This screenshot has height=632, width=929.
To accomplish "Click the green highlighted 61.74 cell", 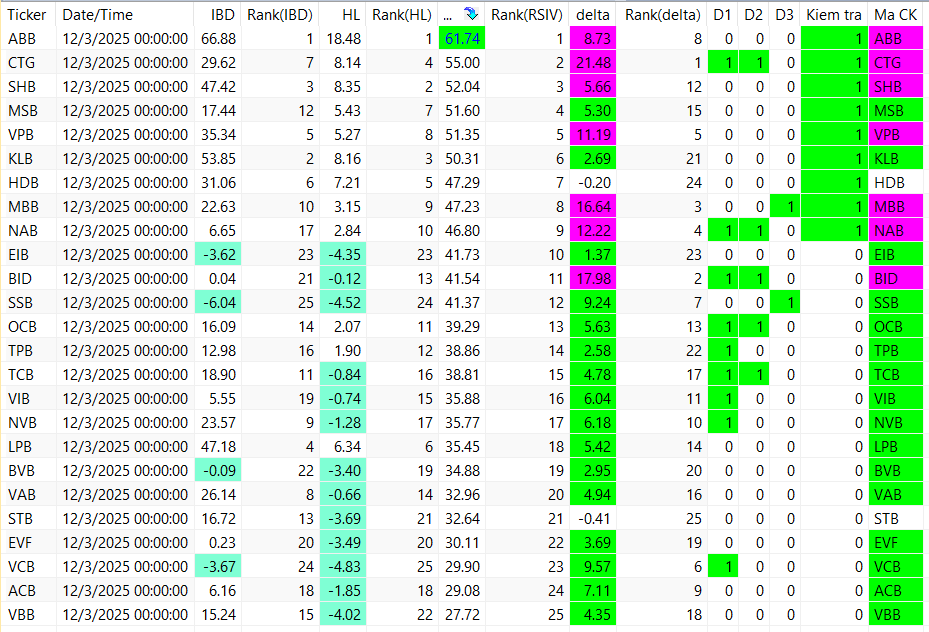I will [462, 39].
